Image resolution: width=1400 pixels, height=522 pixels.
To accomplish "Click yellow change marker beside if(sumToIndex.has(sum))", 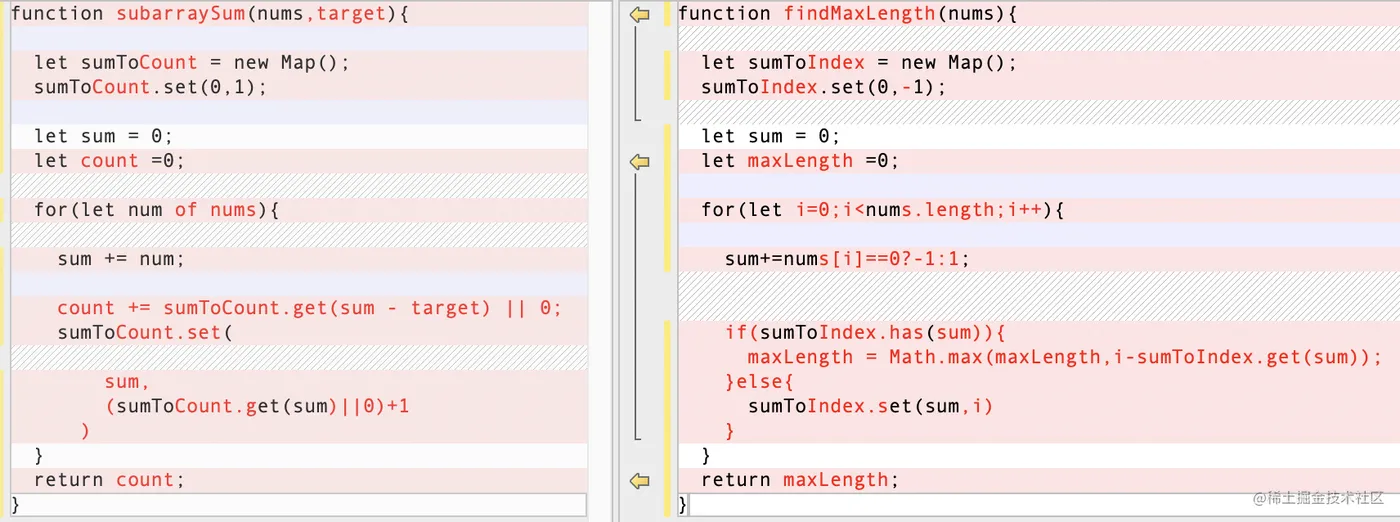I will pyautogui.click(x=667, y=333).
